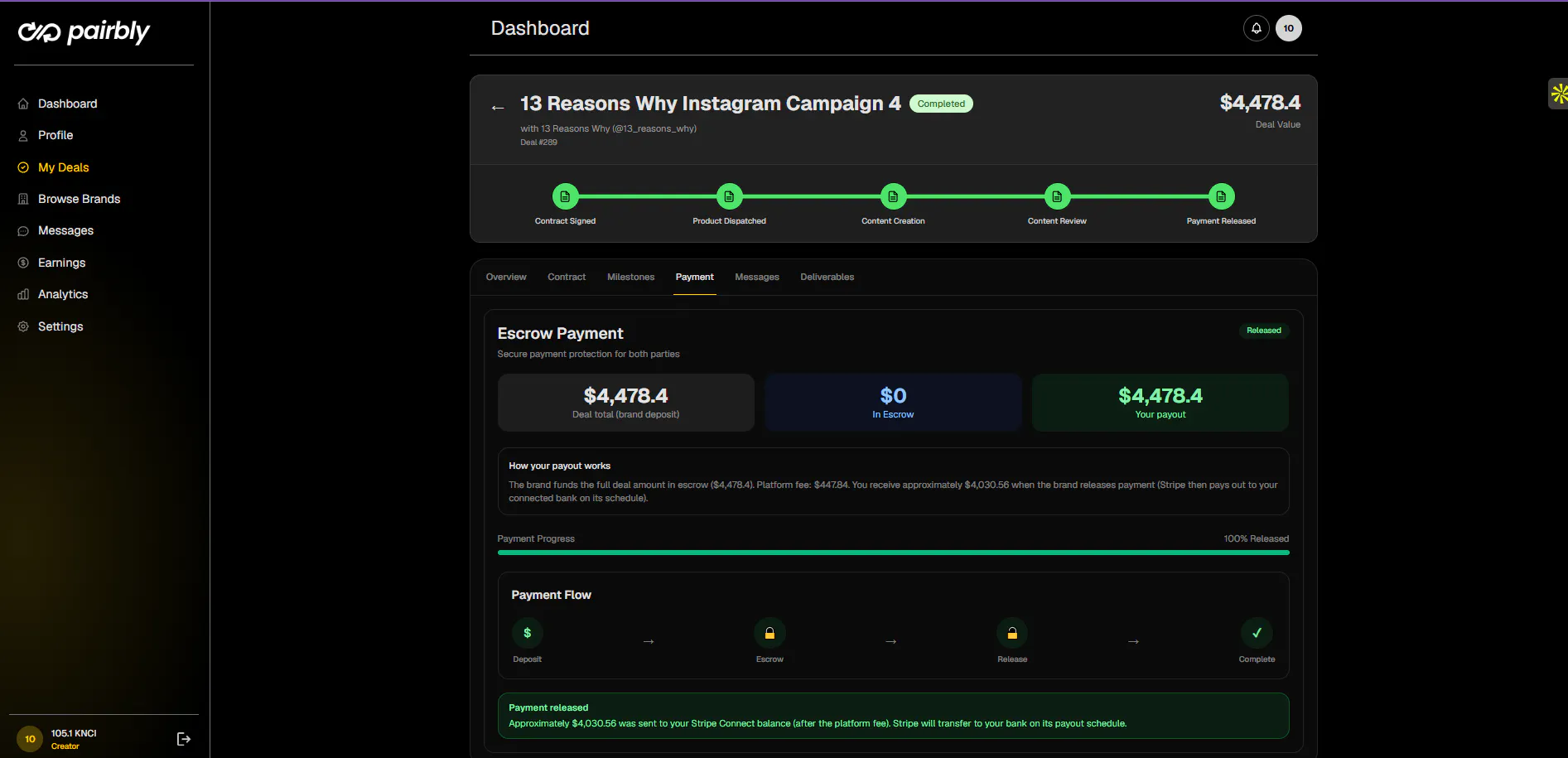Click the yellow-green widget icon at right edge
Screen dimensions: 1568x758
point(1559,94)
